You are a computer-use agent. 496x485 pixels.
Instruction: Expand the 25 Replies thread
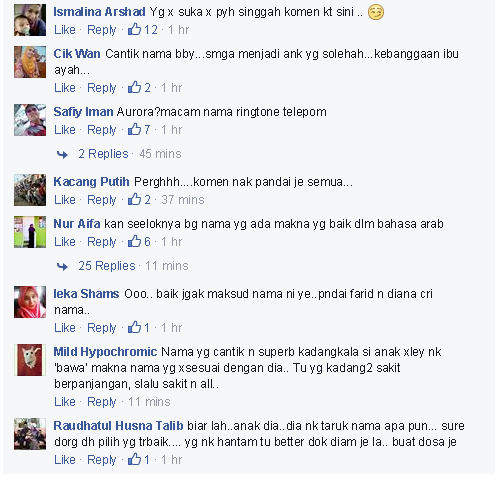[x=107, y=266]
